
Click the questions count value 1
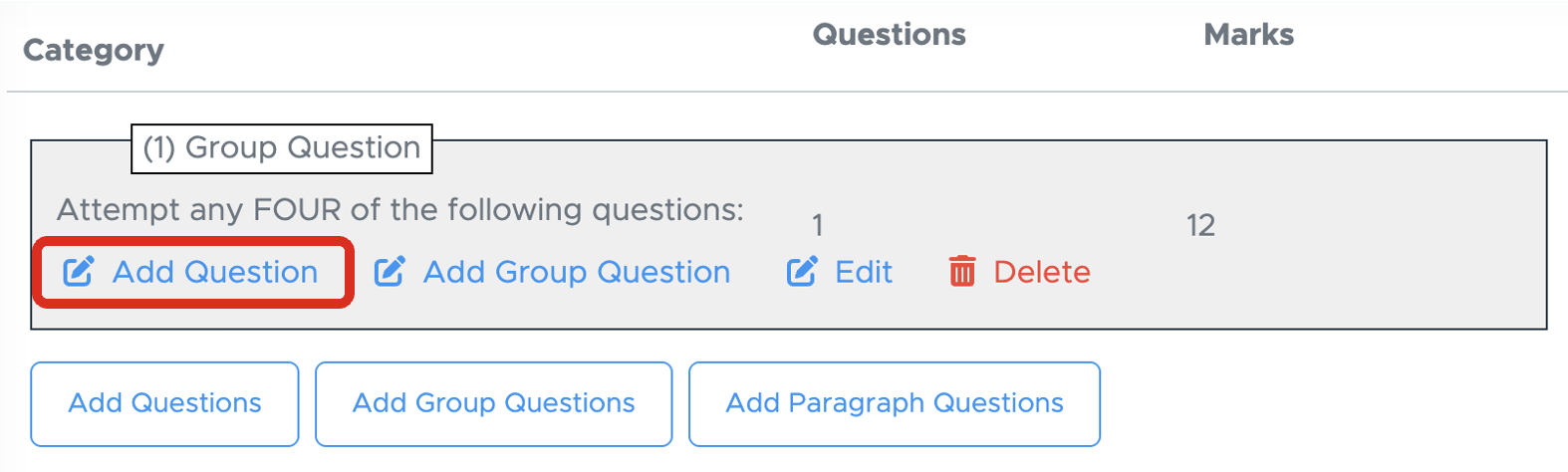coord(817,226)
